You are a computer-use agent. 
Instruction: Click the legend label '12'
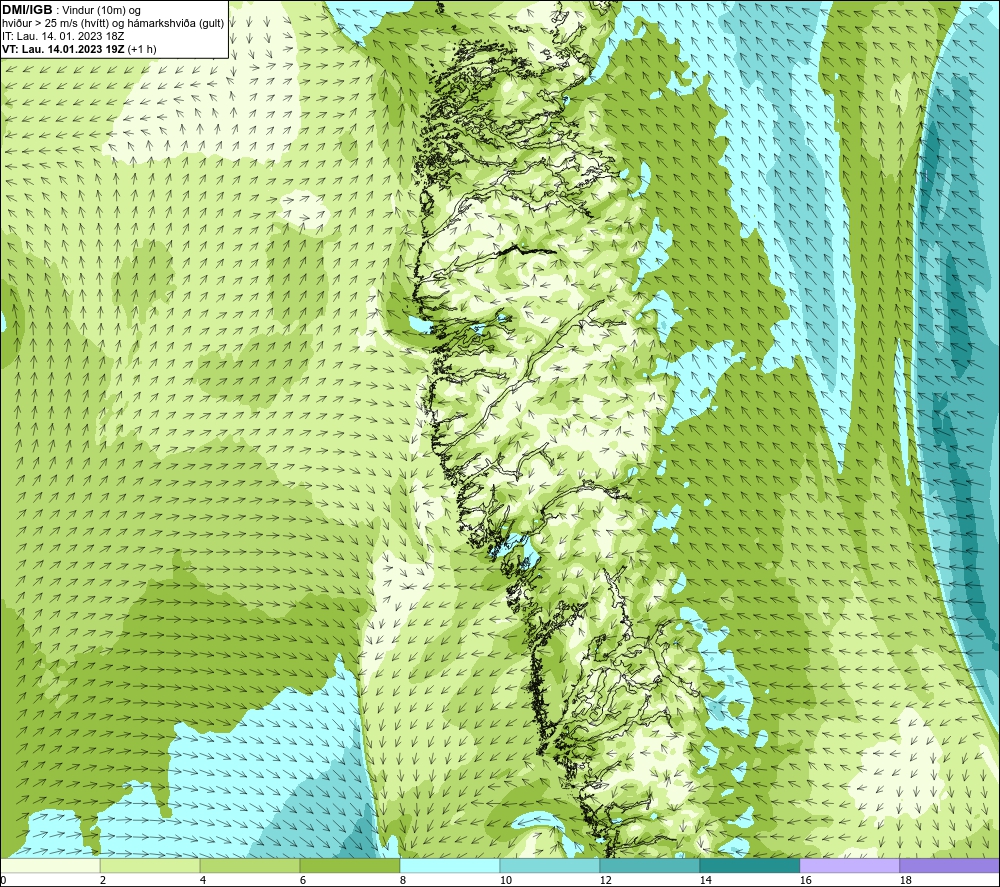click(x=605, y=881)
